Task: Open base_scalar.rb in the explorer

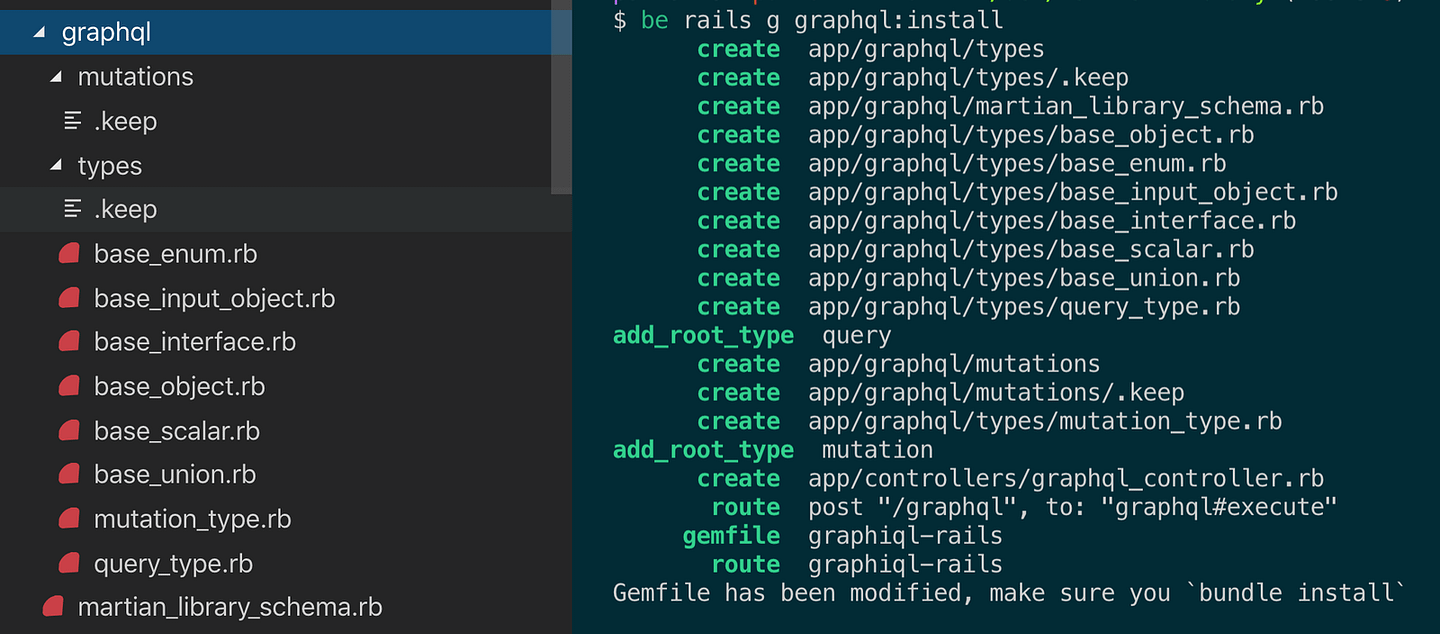Action: pyautogui.click(x=177, y=431)
